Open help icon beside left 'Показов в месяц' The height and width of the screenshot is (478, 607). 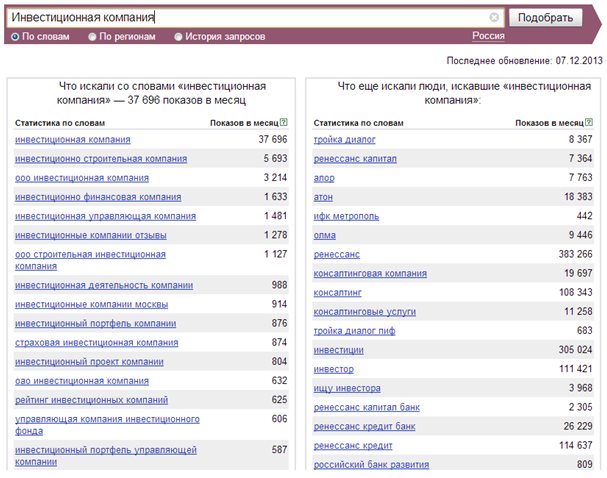coord(284,122)
